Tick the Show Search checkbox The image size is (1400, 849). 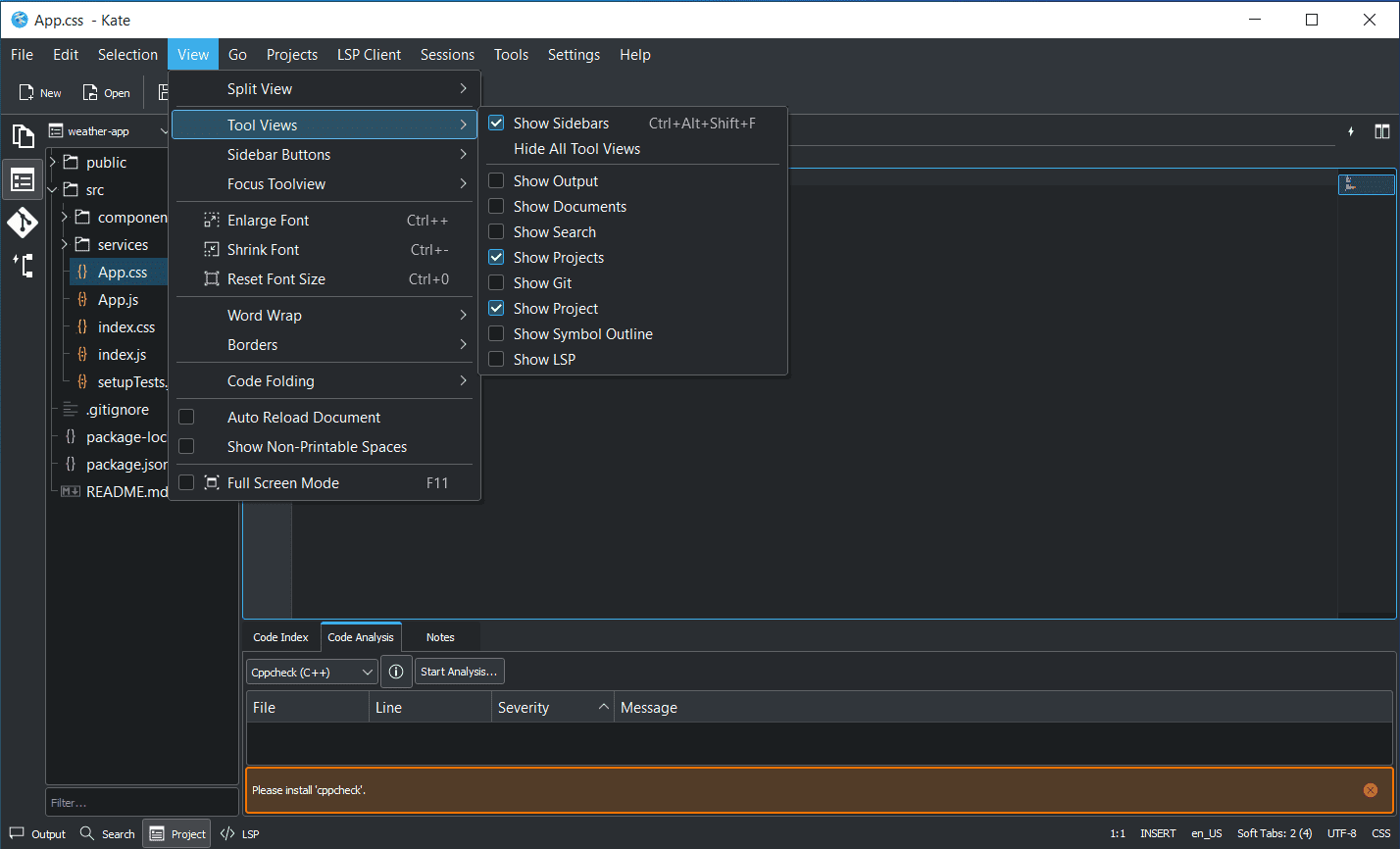click(496, 232)
